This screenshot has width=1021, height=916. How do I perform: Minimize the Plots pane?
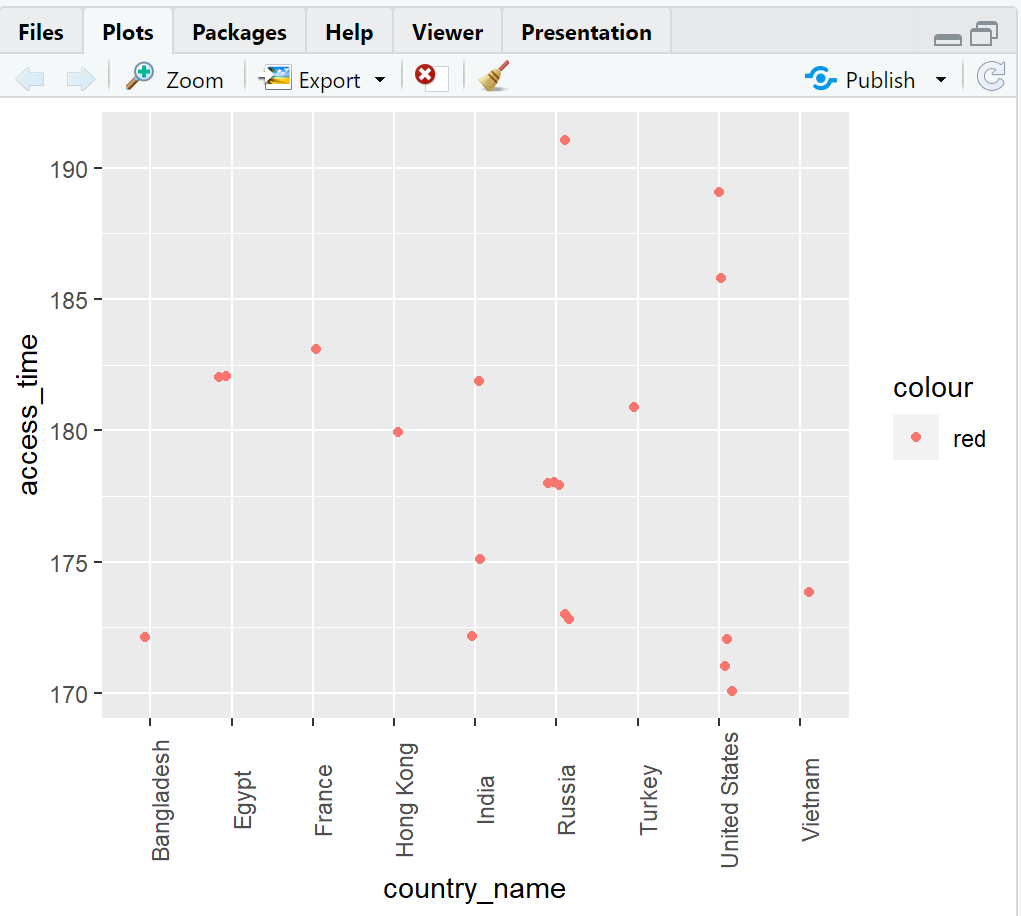947,38
